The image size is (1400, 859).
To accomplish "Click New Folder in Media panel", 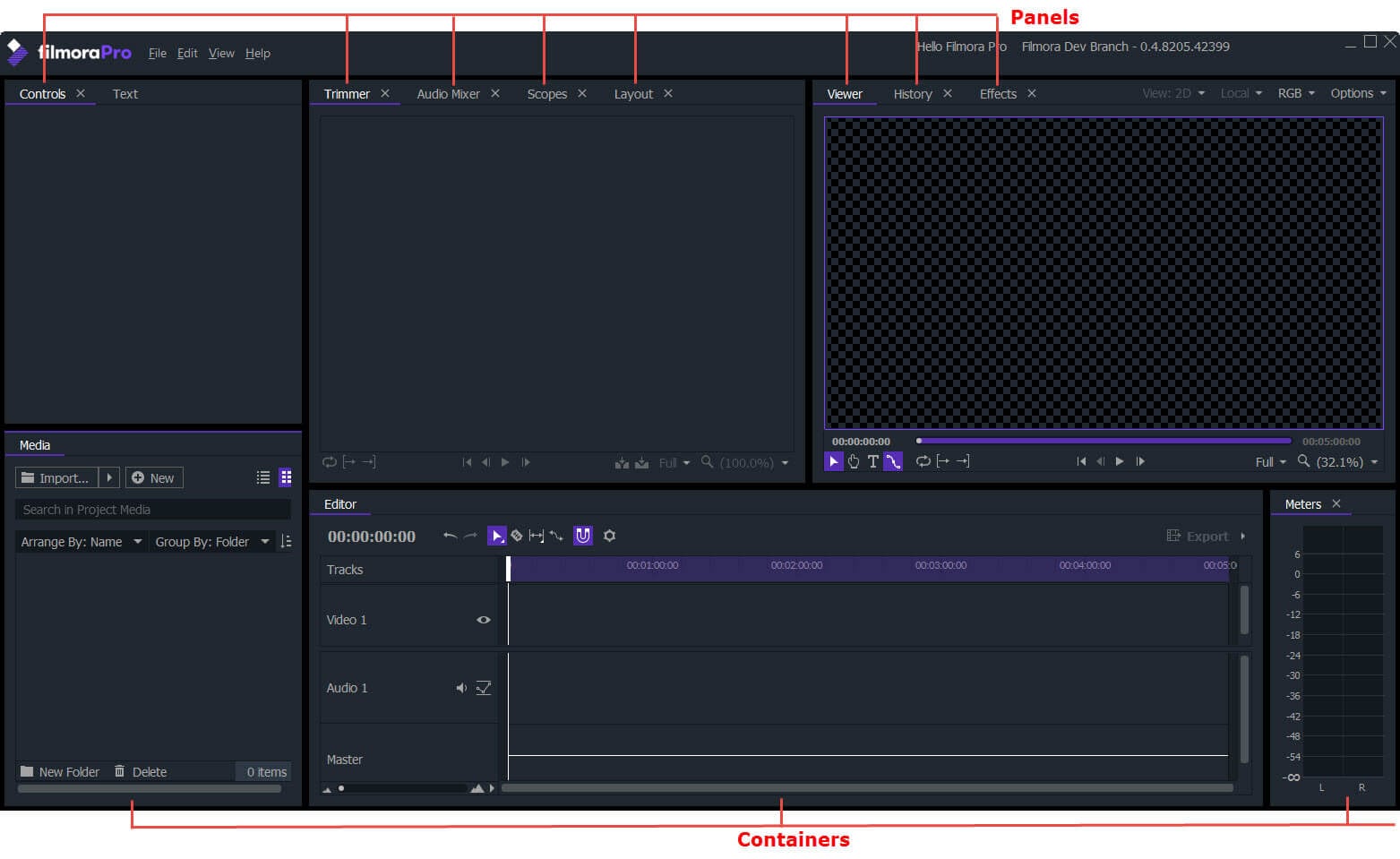I will click(x=60, y=771).
